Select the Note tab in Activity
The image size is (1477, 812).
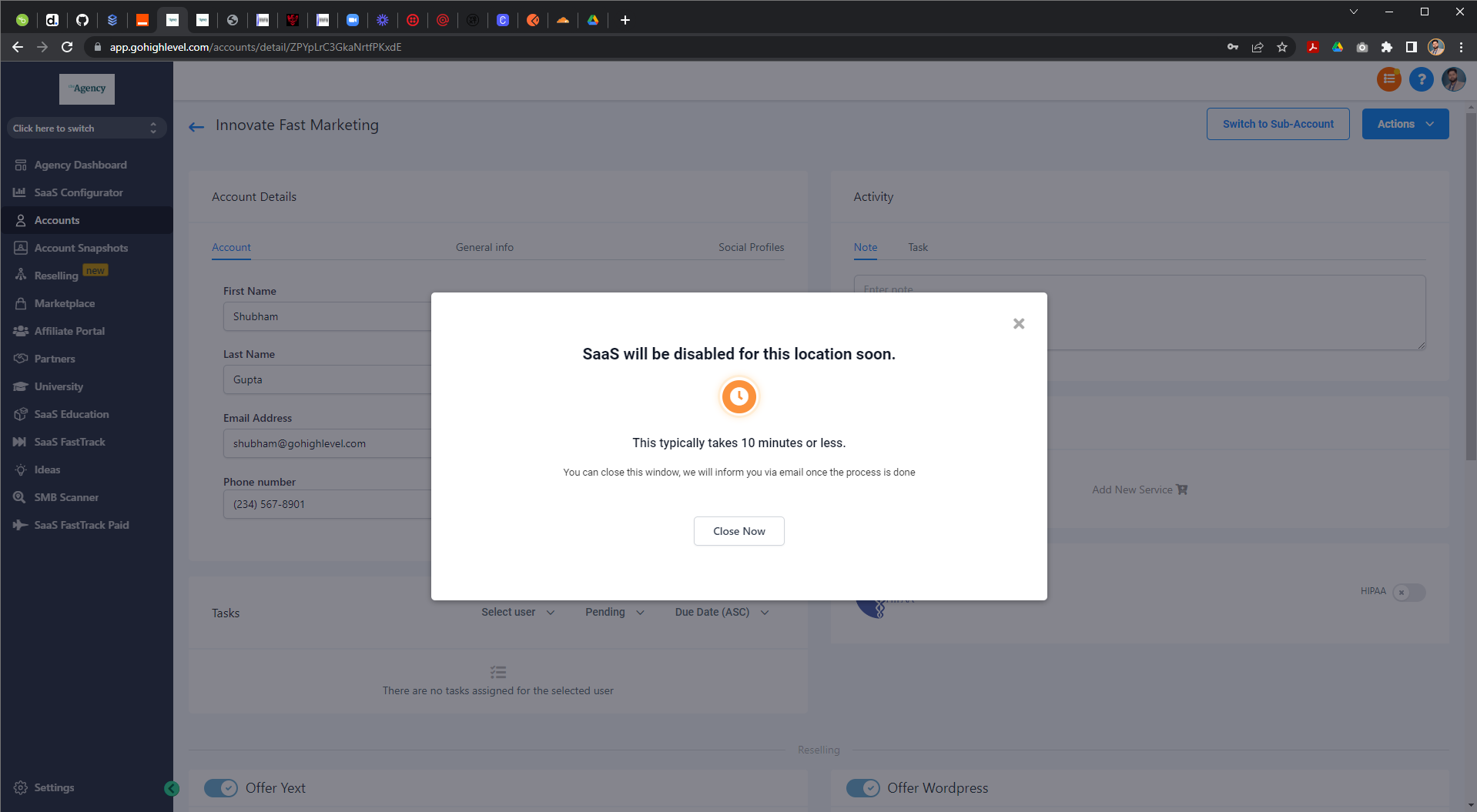click(865, 247)
